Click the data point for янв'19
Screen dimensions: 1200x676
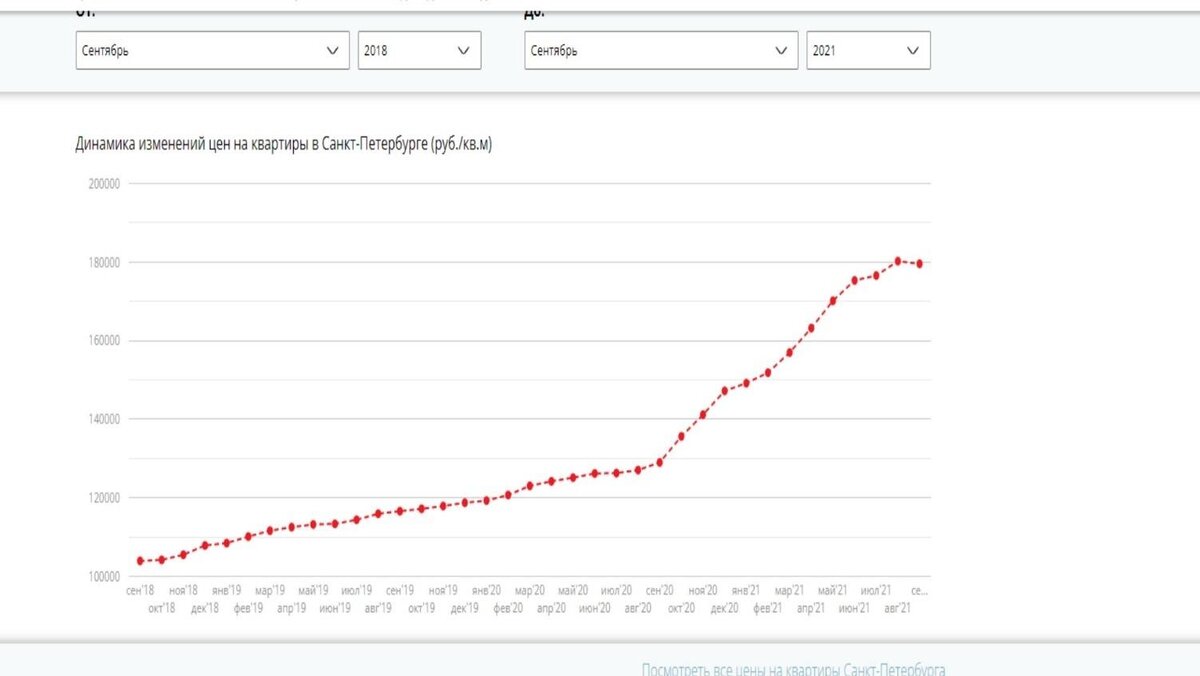(227, 543)
